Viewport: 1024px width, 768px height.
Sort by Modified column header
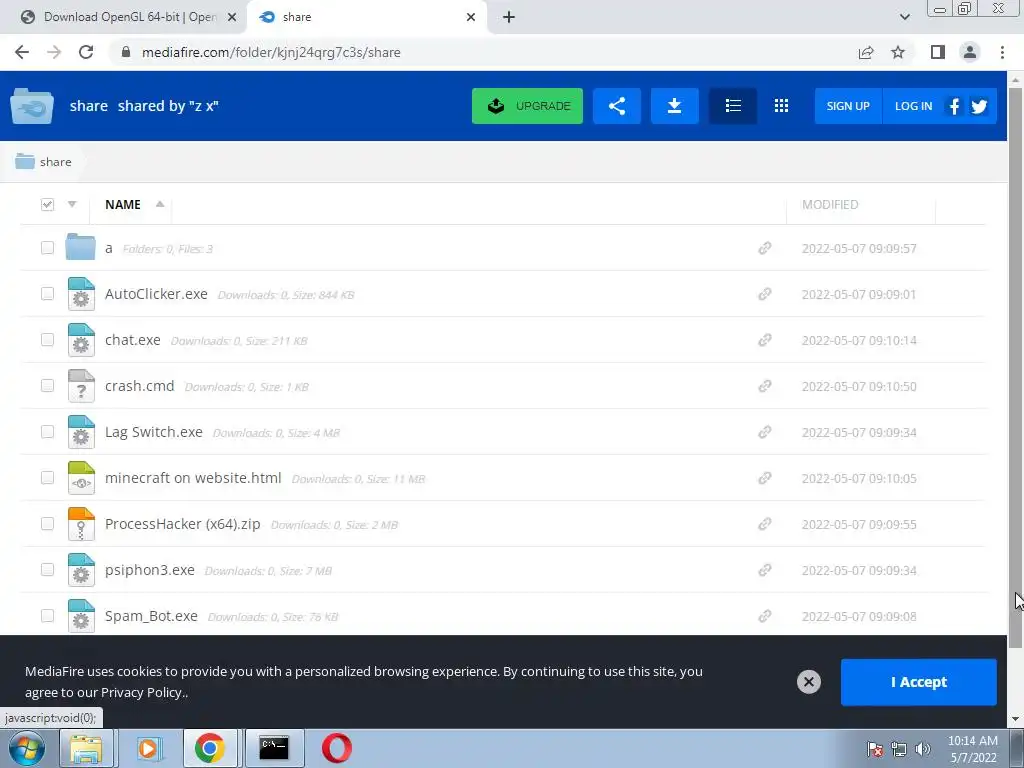829,204
